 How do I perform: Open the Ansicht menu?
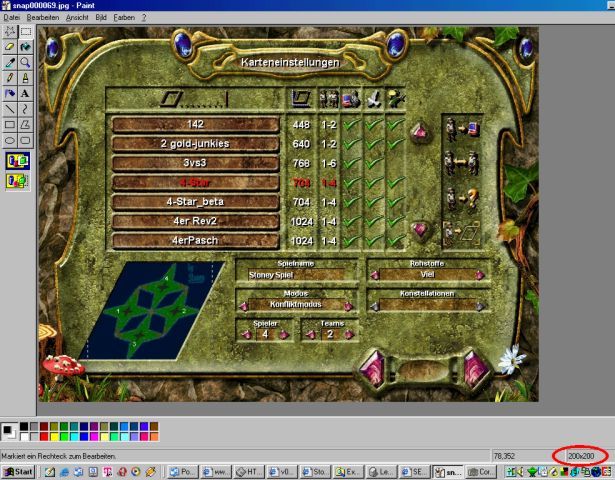[77, 18]
